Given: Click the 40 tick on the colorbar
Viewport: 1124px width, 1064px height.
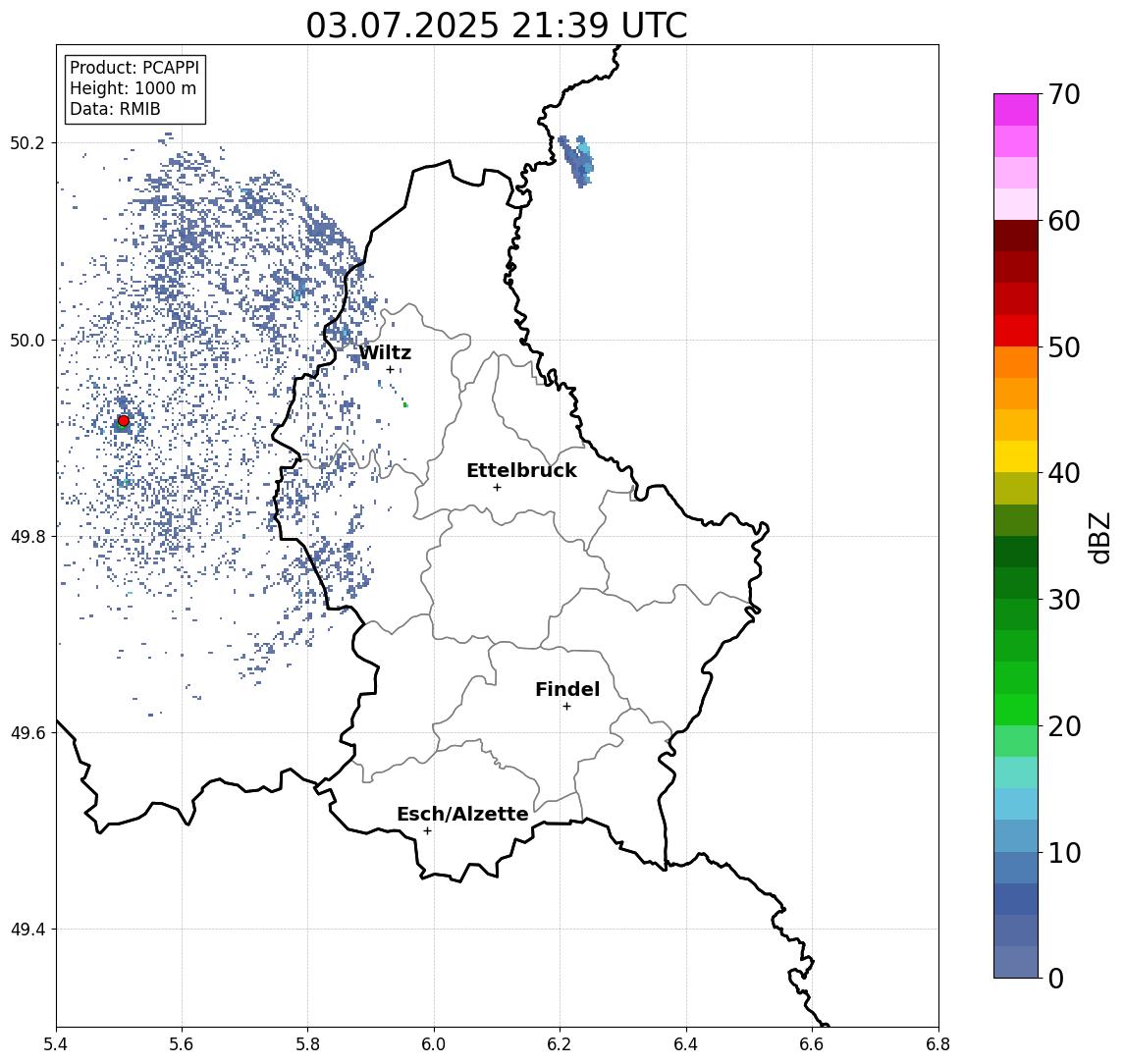Looking at the screenshot, I should [1064, 473].
